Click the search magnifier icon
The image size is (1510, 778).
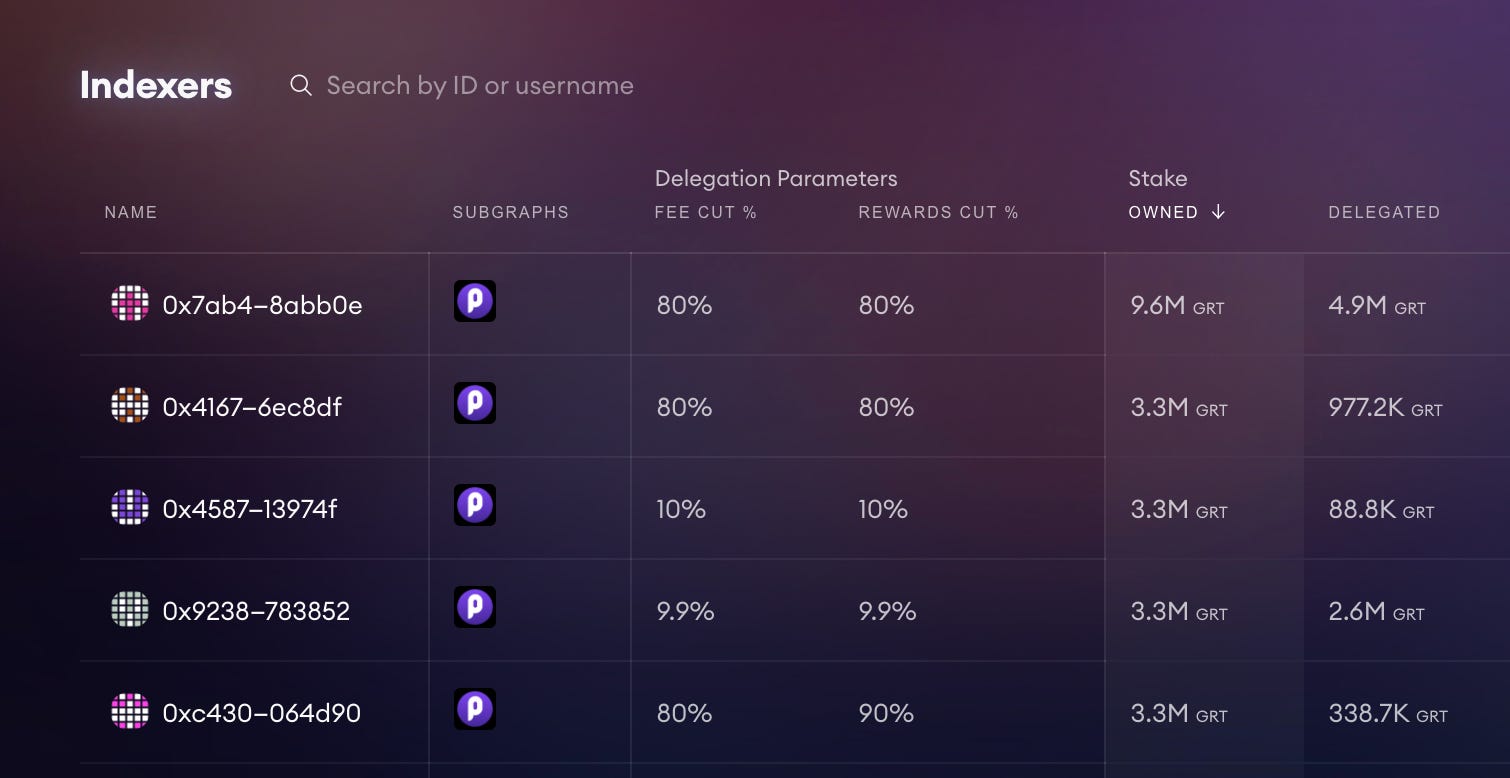pos(300,85)
